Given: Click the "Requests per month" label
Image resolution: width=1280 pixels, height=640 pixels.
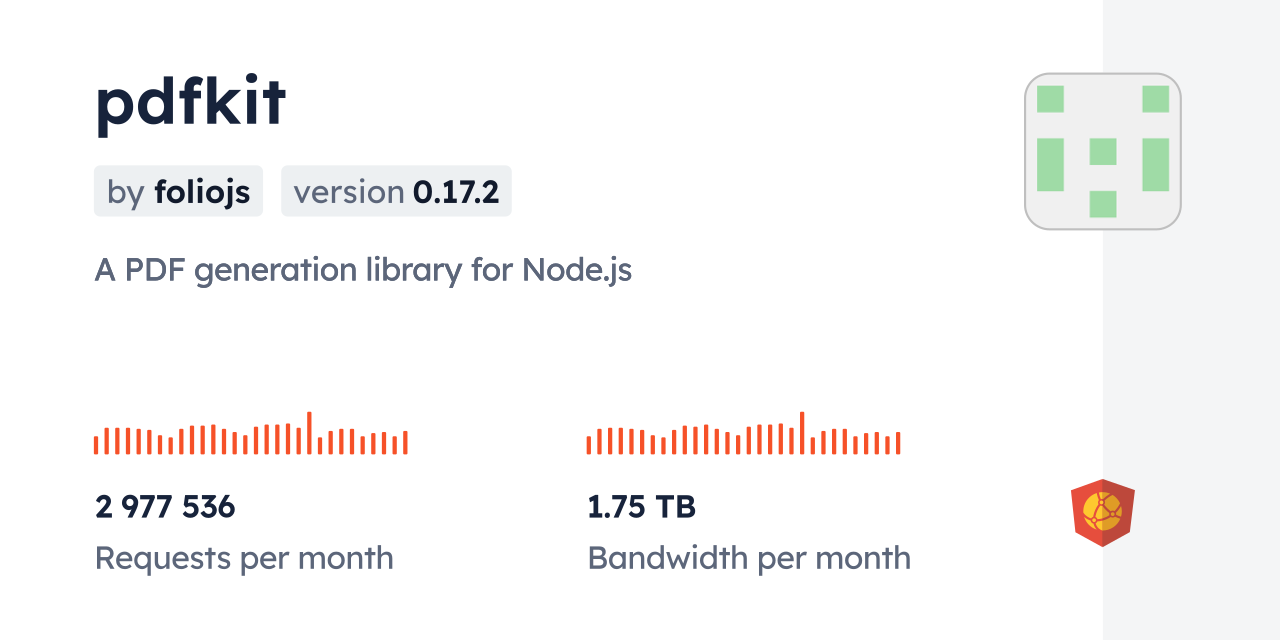Looking at the screenshot, I should click(244, 558).
